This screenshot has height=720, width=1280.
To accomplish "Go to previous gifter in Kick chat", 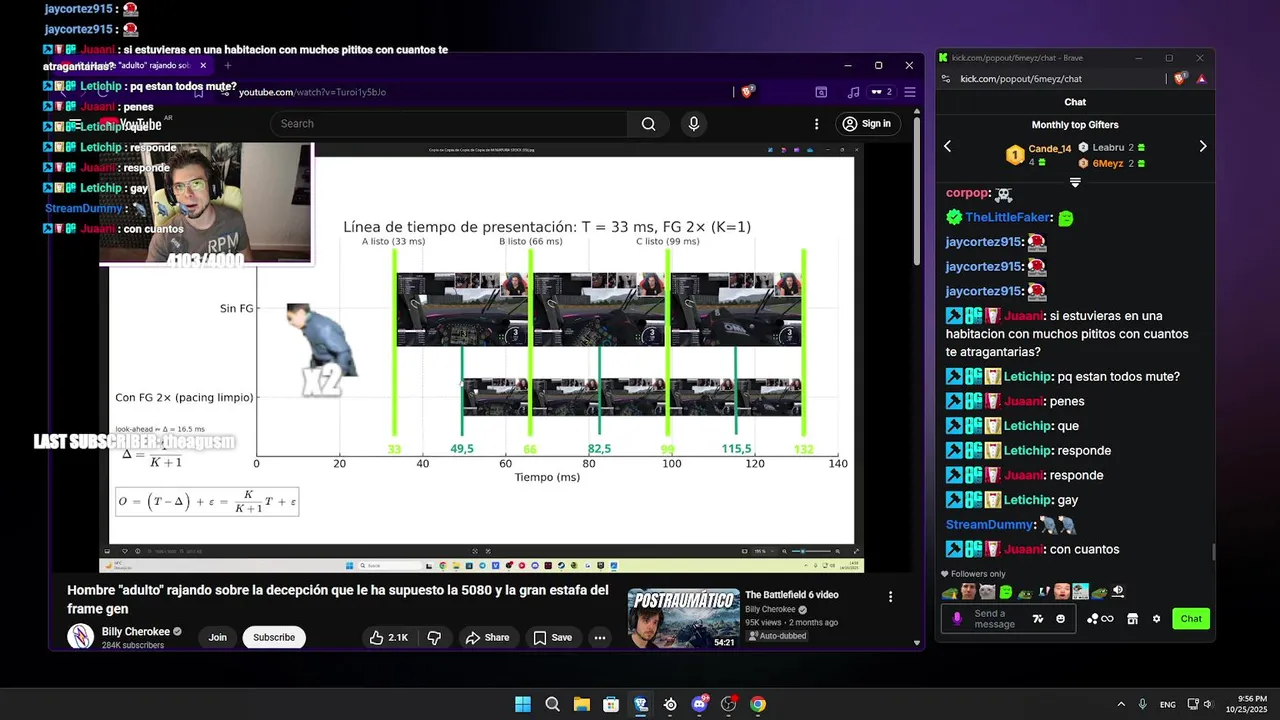I will coord(947,147).
